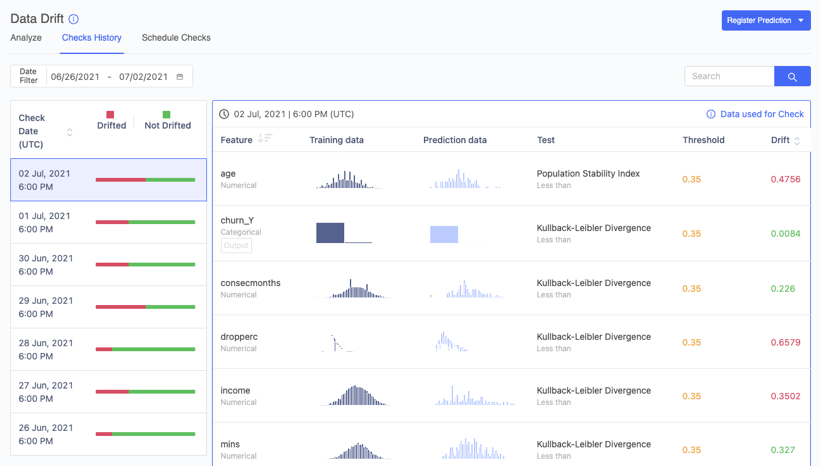Click inside the Search input field
Screen dimensions: 820x466
click(729, 77)
